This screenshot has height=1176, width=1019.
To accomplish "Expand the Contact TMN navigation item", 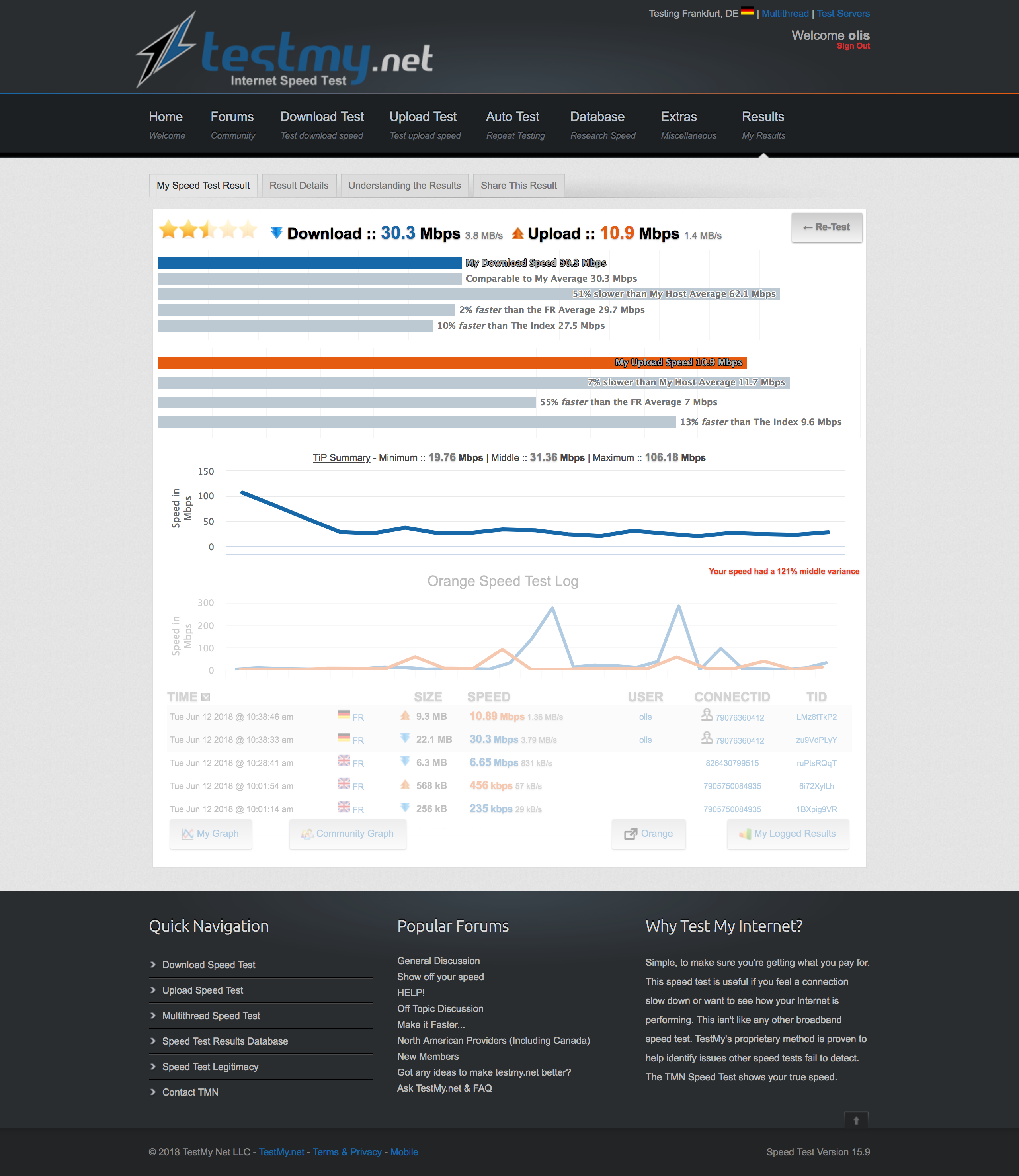I will click(190, 1092).
